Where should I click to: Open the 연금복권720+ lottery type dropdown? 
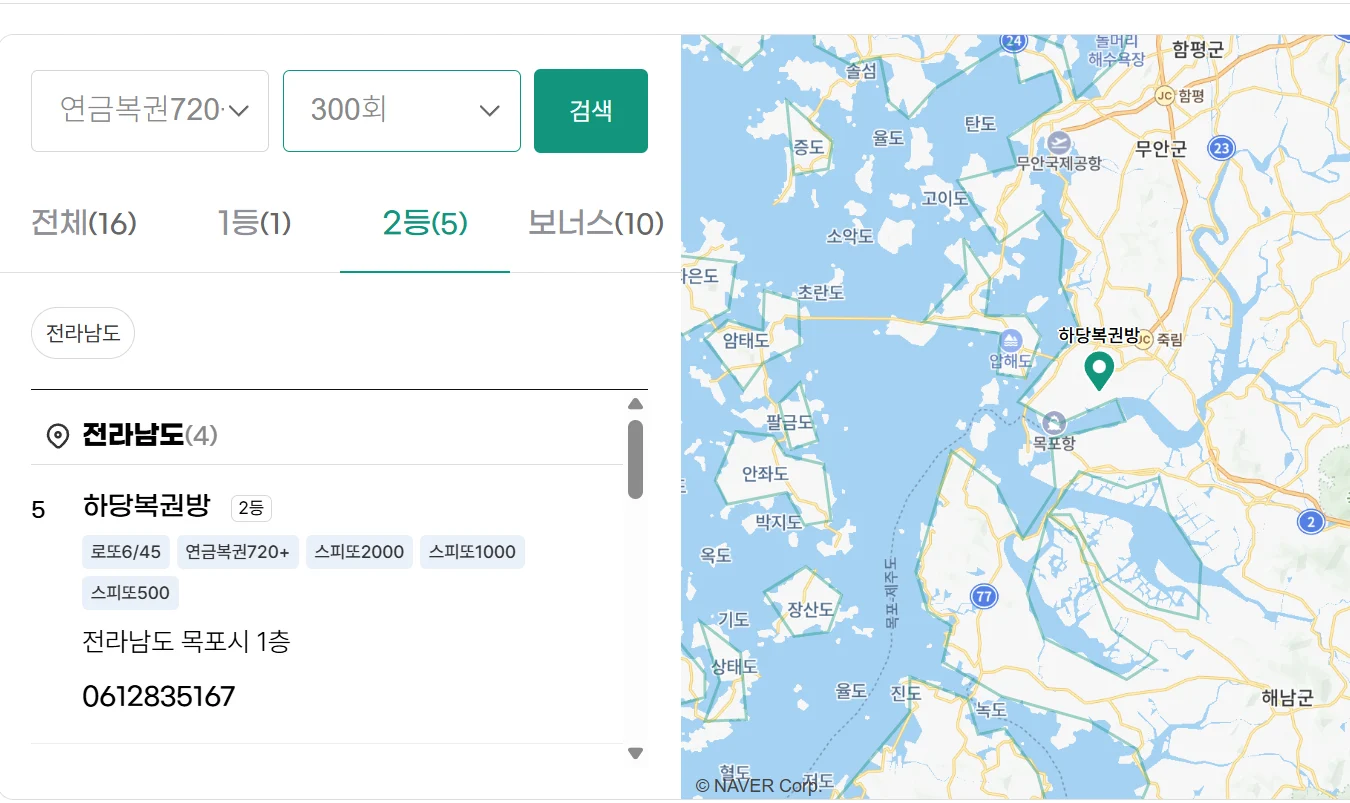(150, 111)
